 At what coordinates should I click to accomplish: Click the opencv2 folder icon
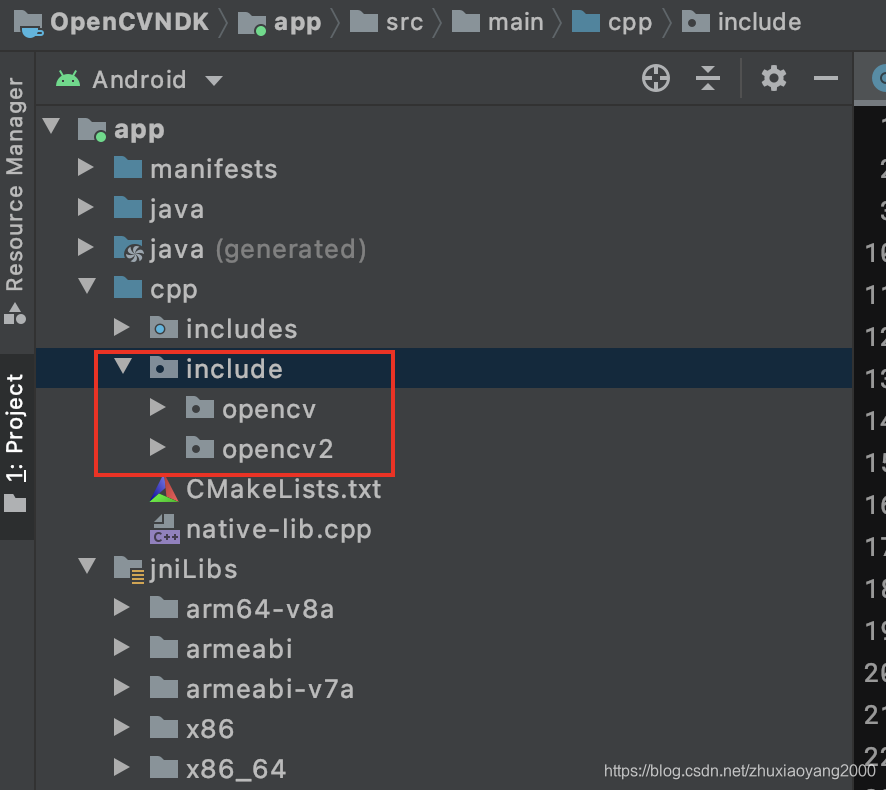(199, 448)
